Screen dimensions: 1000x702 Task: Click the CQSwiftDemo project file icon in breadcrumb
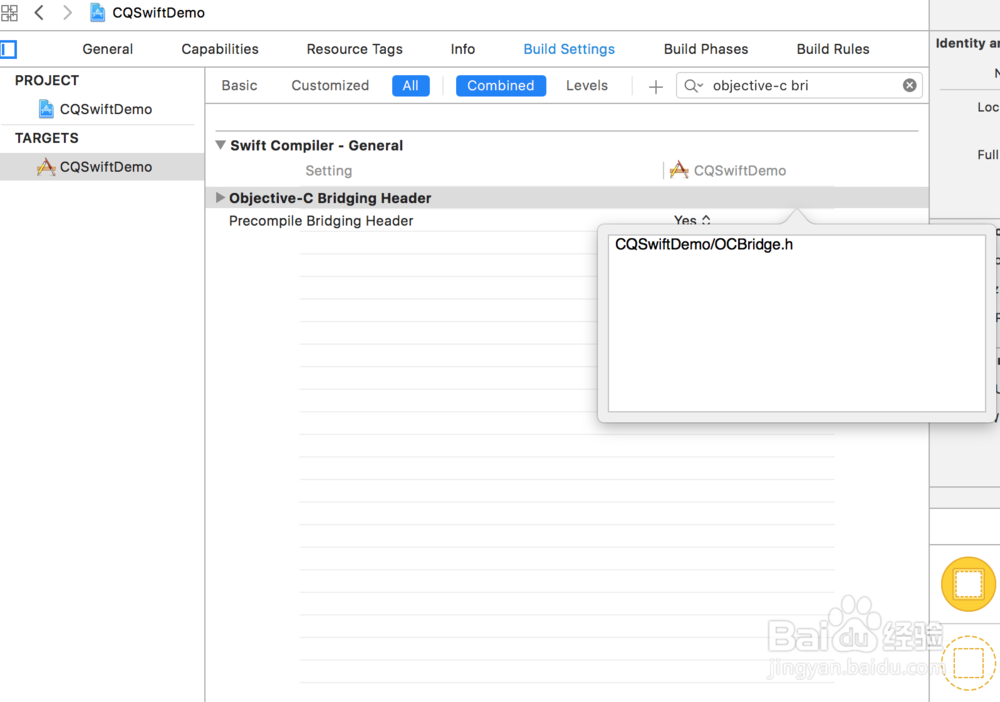click(98, 13)
